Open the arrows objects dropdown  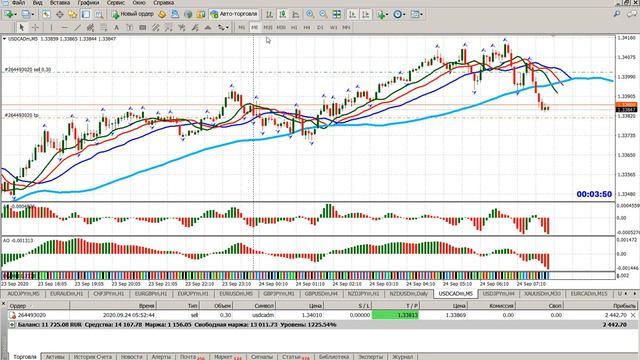click(223, 27)
